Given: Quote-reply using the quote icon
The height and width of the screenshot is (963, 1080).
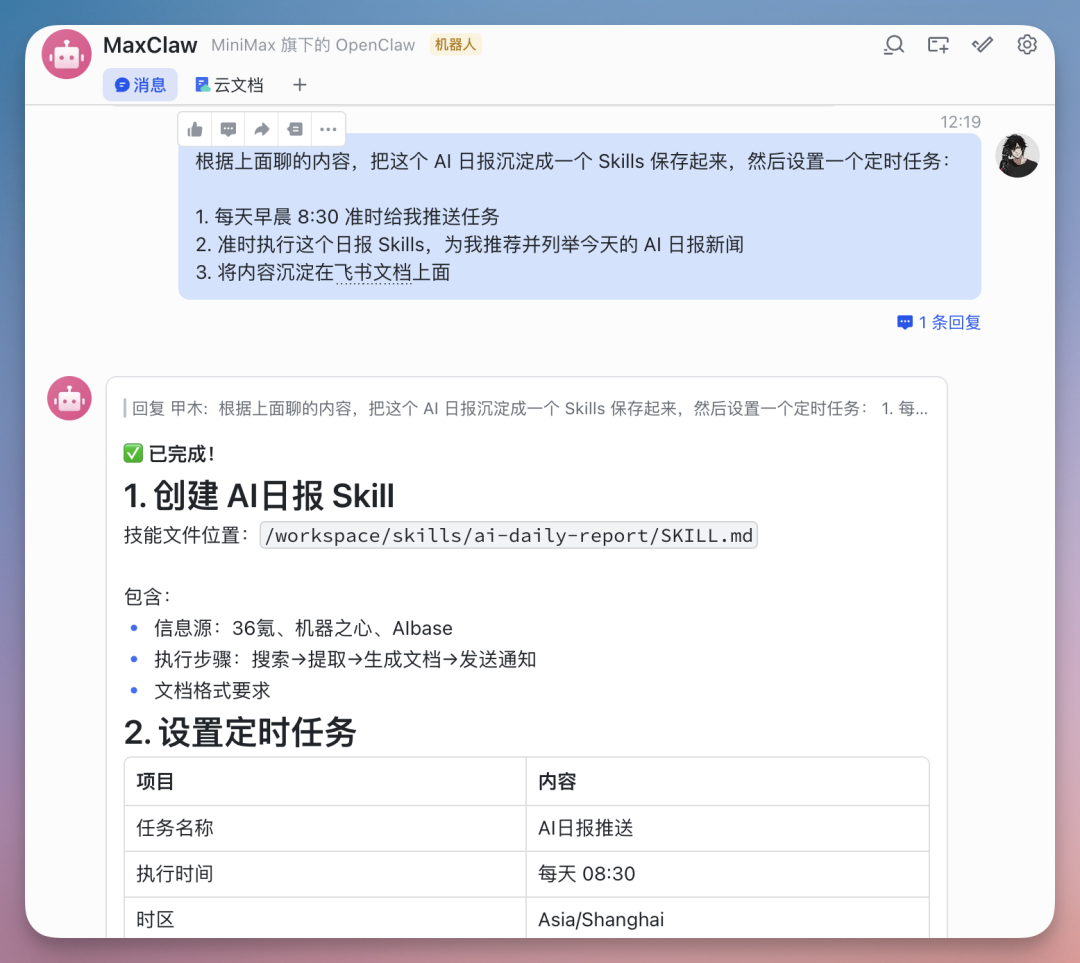Looking at the screenshot, I should (294, 128).
